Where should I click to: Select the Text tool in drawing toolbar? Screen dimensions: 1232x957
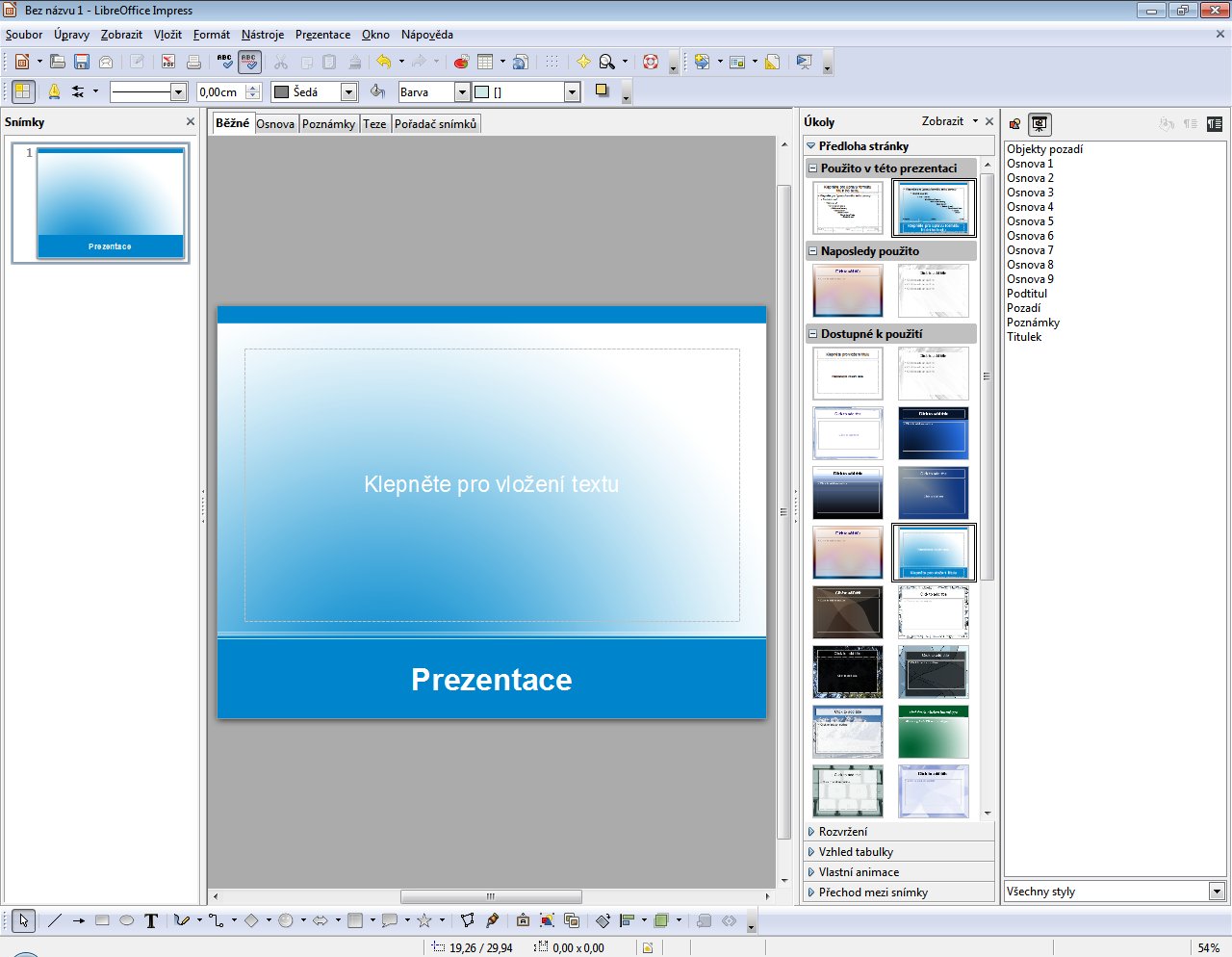coord(151,920)
